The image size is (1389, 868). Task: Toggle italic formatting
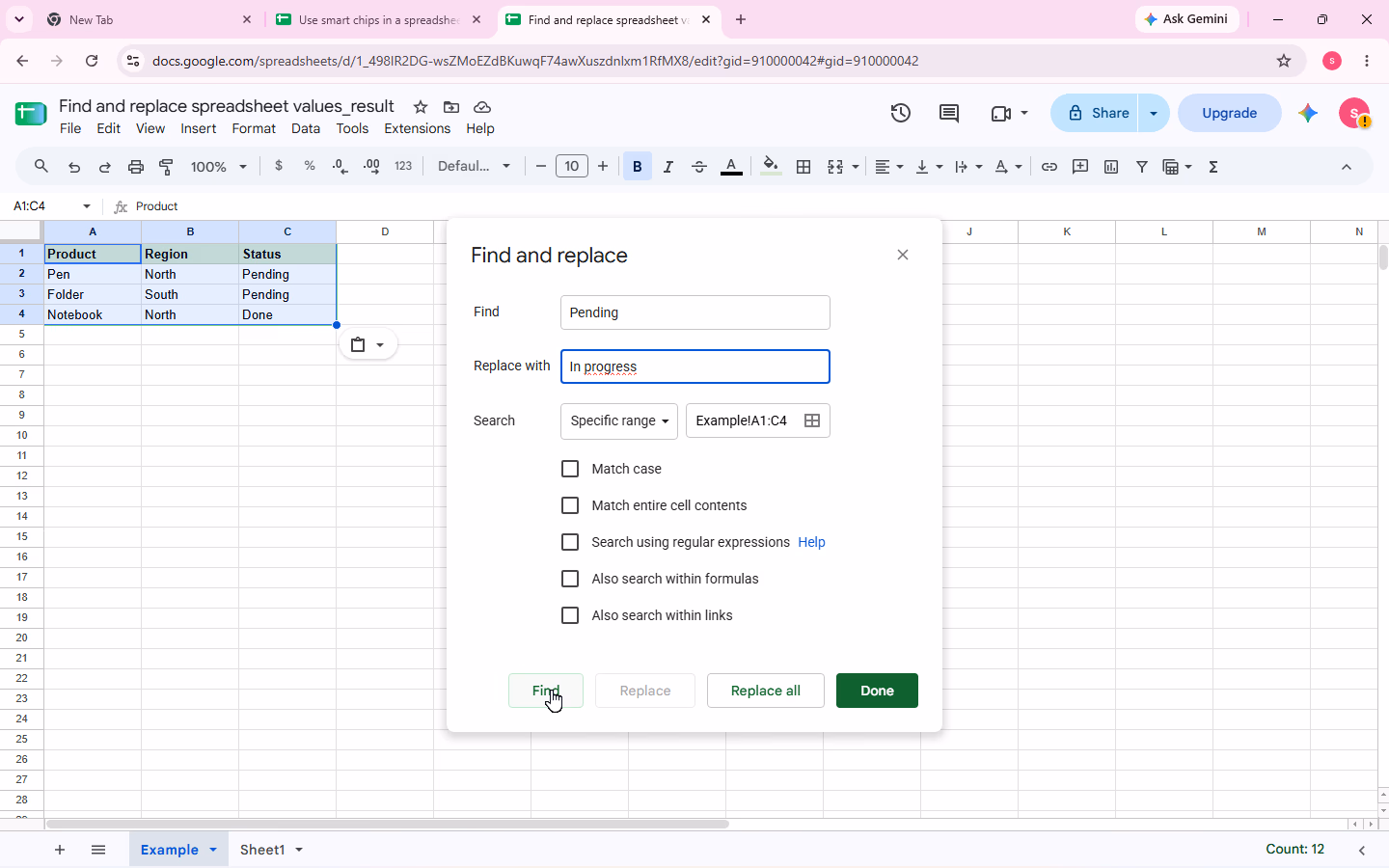pyautogui.click(x=668, y=167)
